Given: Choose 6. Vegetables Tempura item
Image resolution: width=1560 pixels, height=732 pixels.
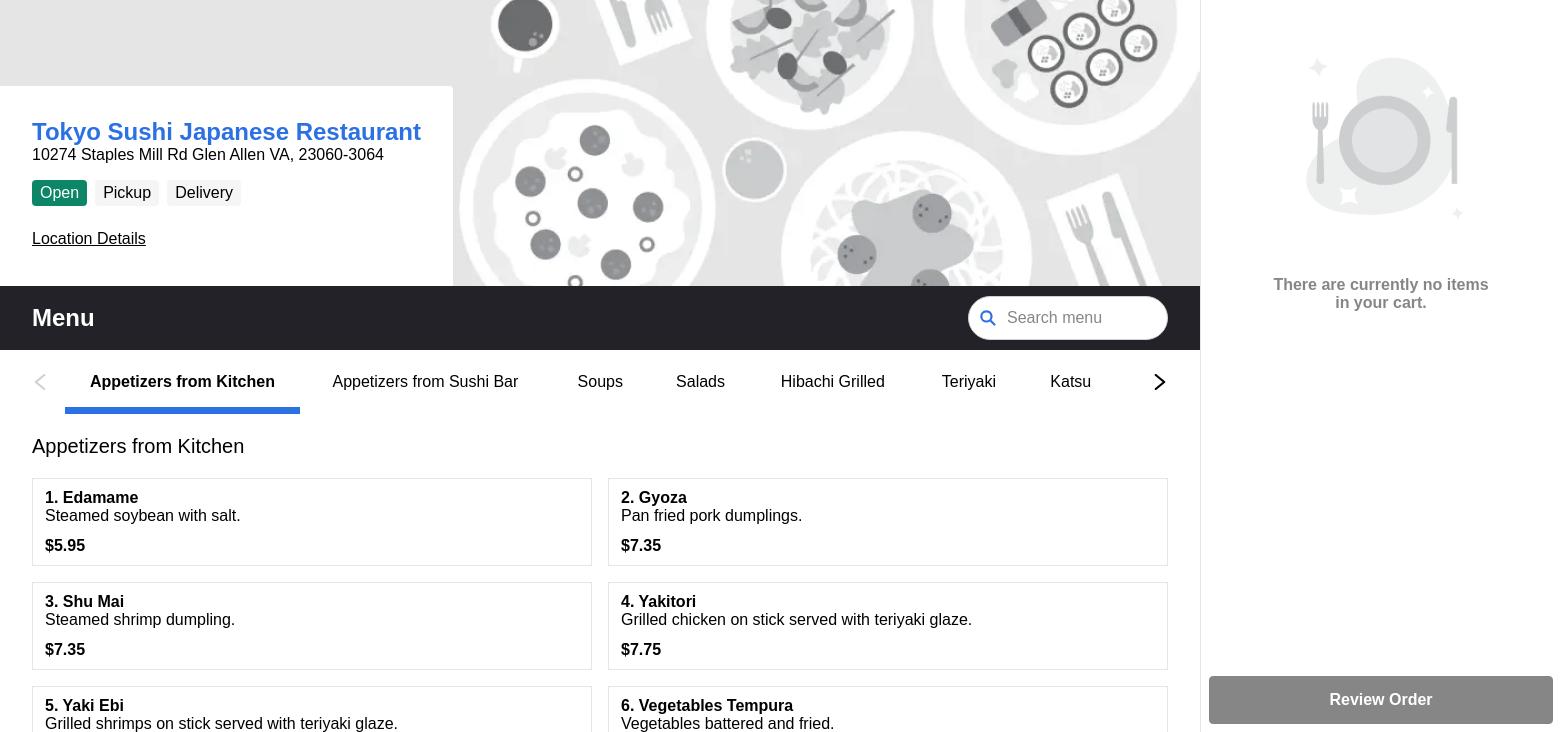Looking at the screenshot, I should (888, 709).
